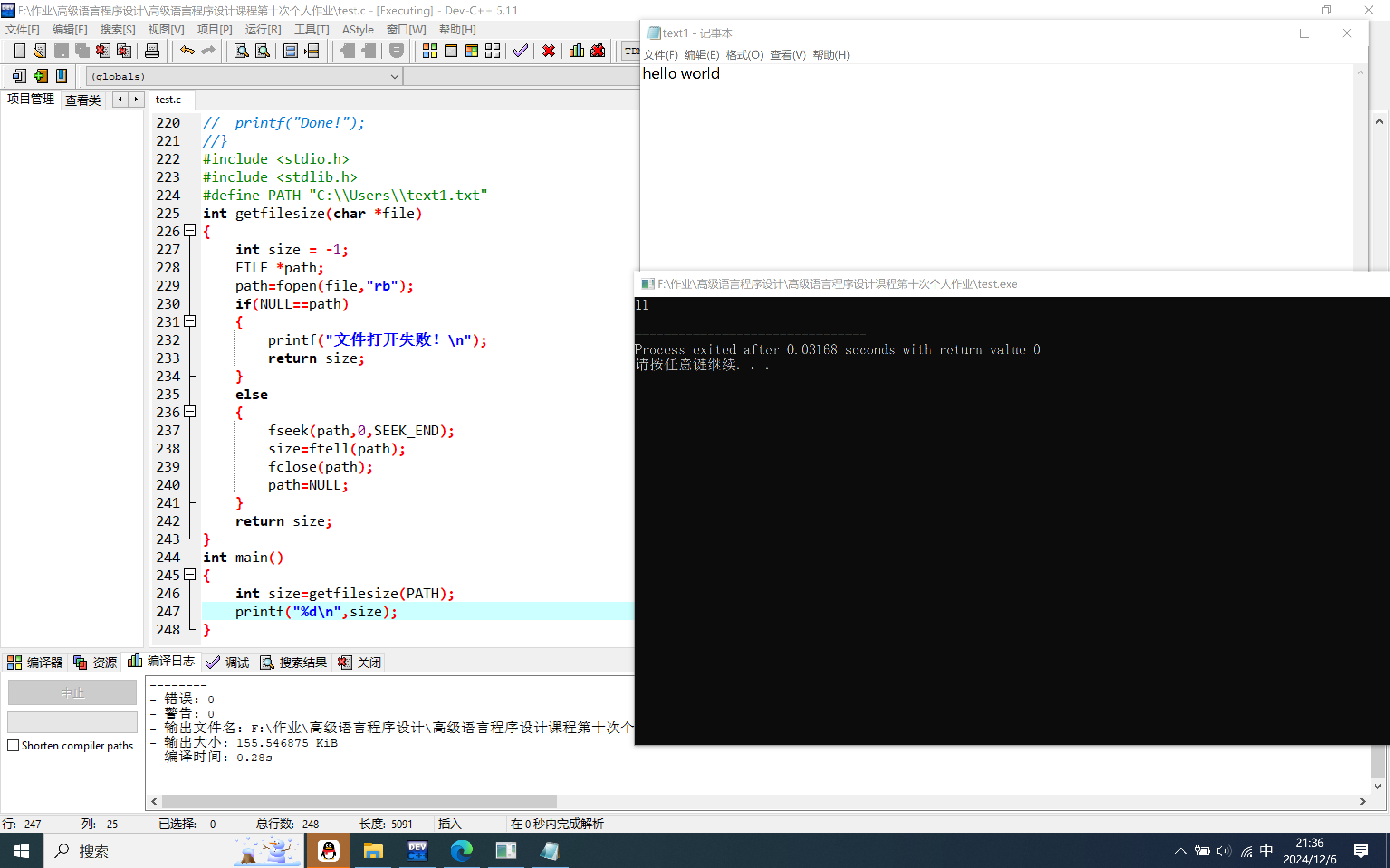The width and height of the screenshot is (1390, 868).
Task: Click the red X stop execution icon
Action: tap(549, 51)
